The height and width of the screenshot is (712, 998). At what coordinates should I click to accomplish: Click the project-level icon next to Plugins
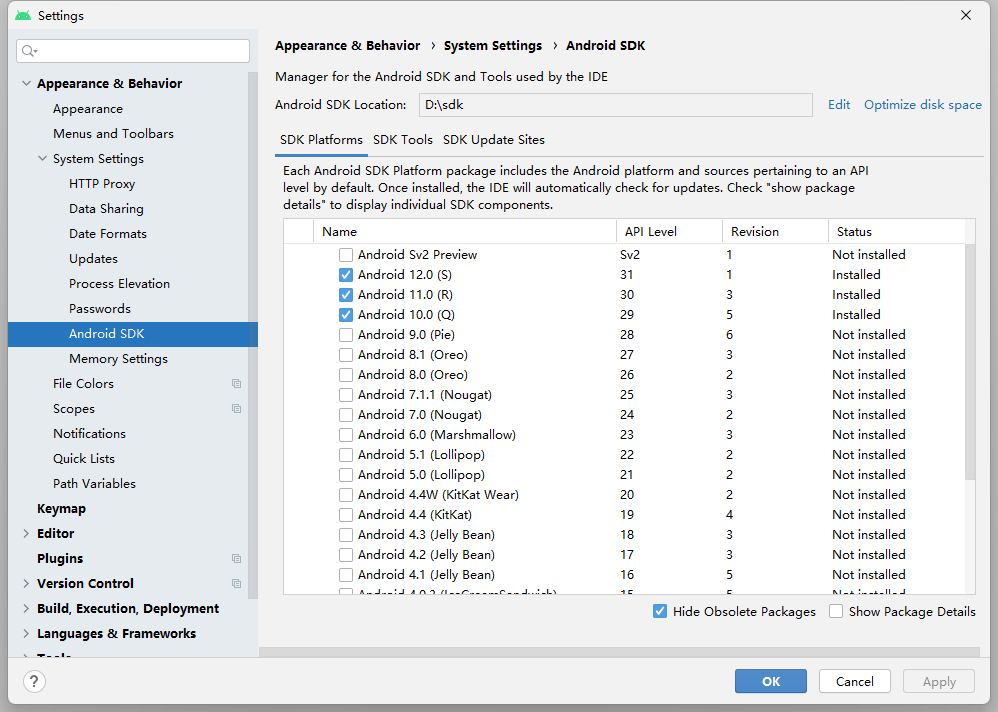click(x=236, y=559)
